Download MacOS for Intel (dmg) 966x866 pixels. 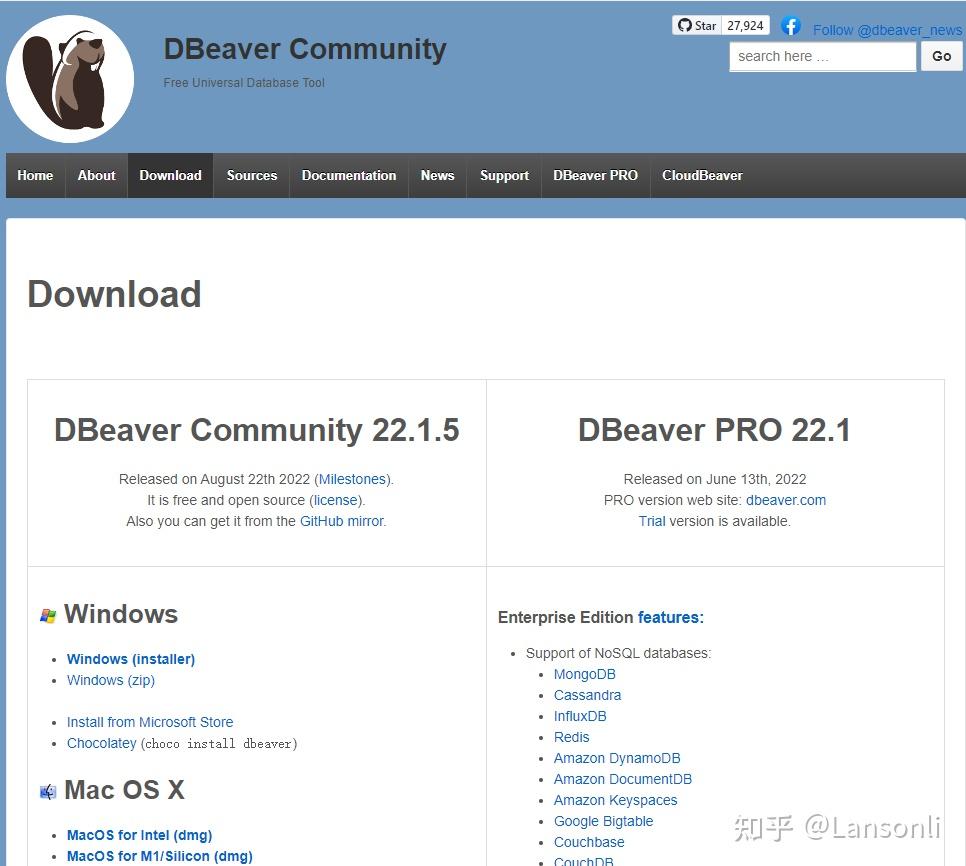139,835
